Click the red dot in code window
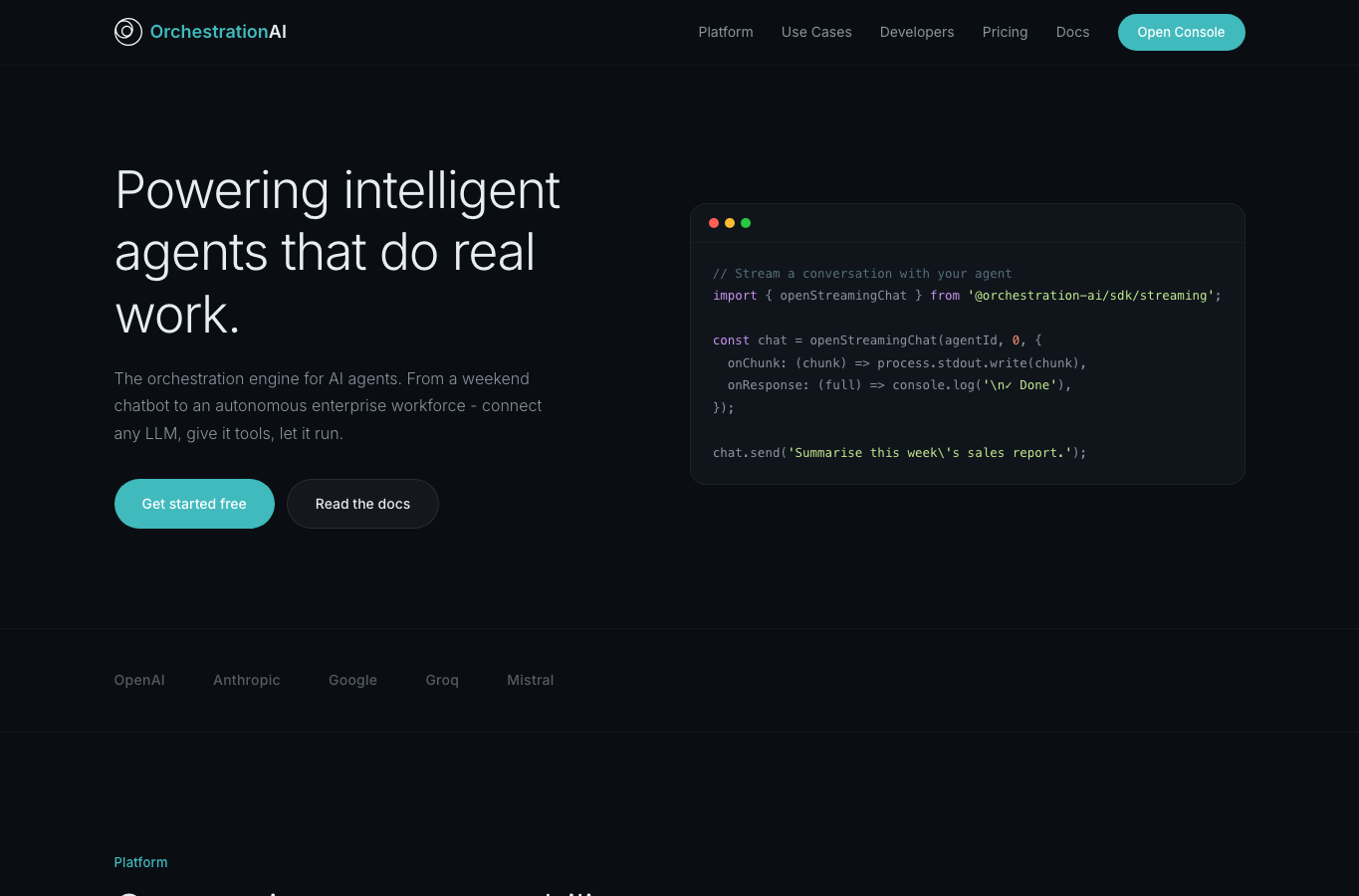This screenshot has width=1359, height=896. pos(714,223)
